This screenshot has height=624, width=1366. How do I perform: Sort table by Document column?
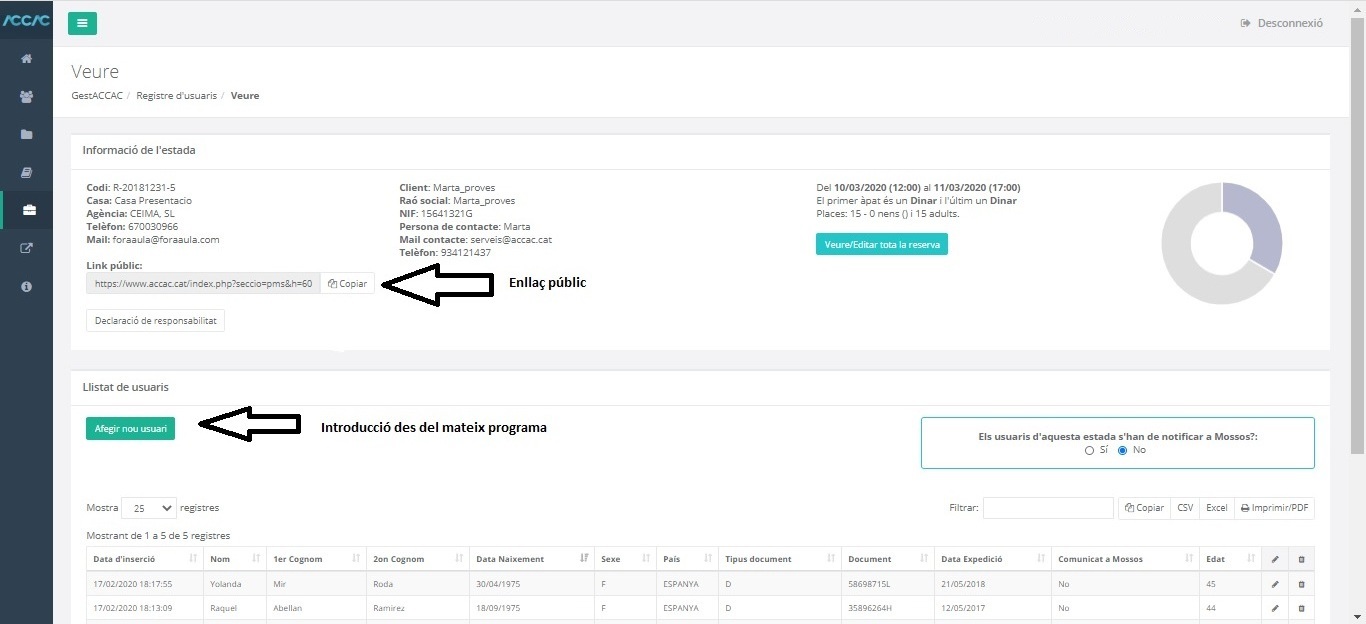point(887,559)
